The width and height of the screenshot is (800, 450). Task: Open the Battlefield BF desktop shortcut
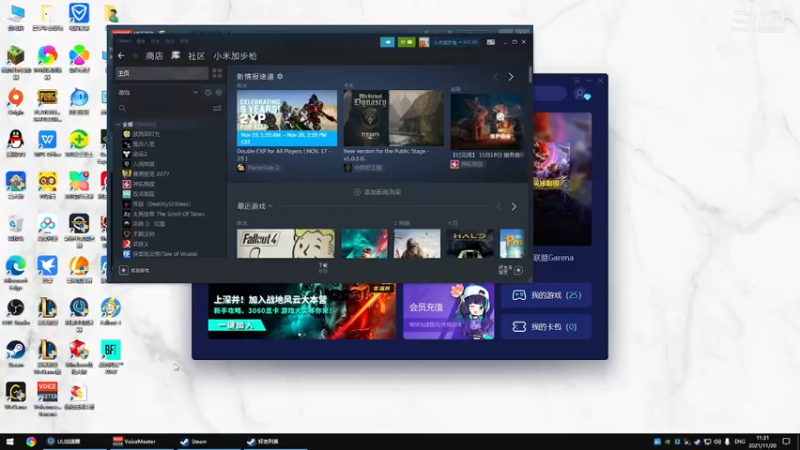[111, 356]
